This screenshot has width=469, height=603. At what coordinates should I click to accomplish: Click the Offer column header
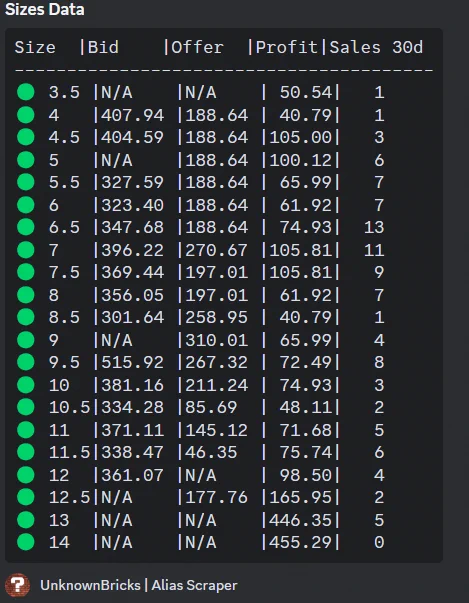[x=197, y=48]
